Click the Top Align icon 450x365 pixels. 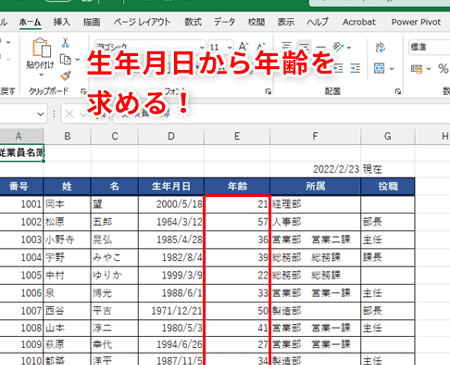[287, 47]
